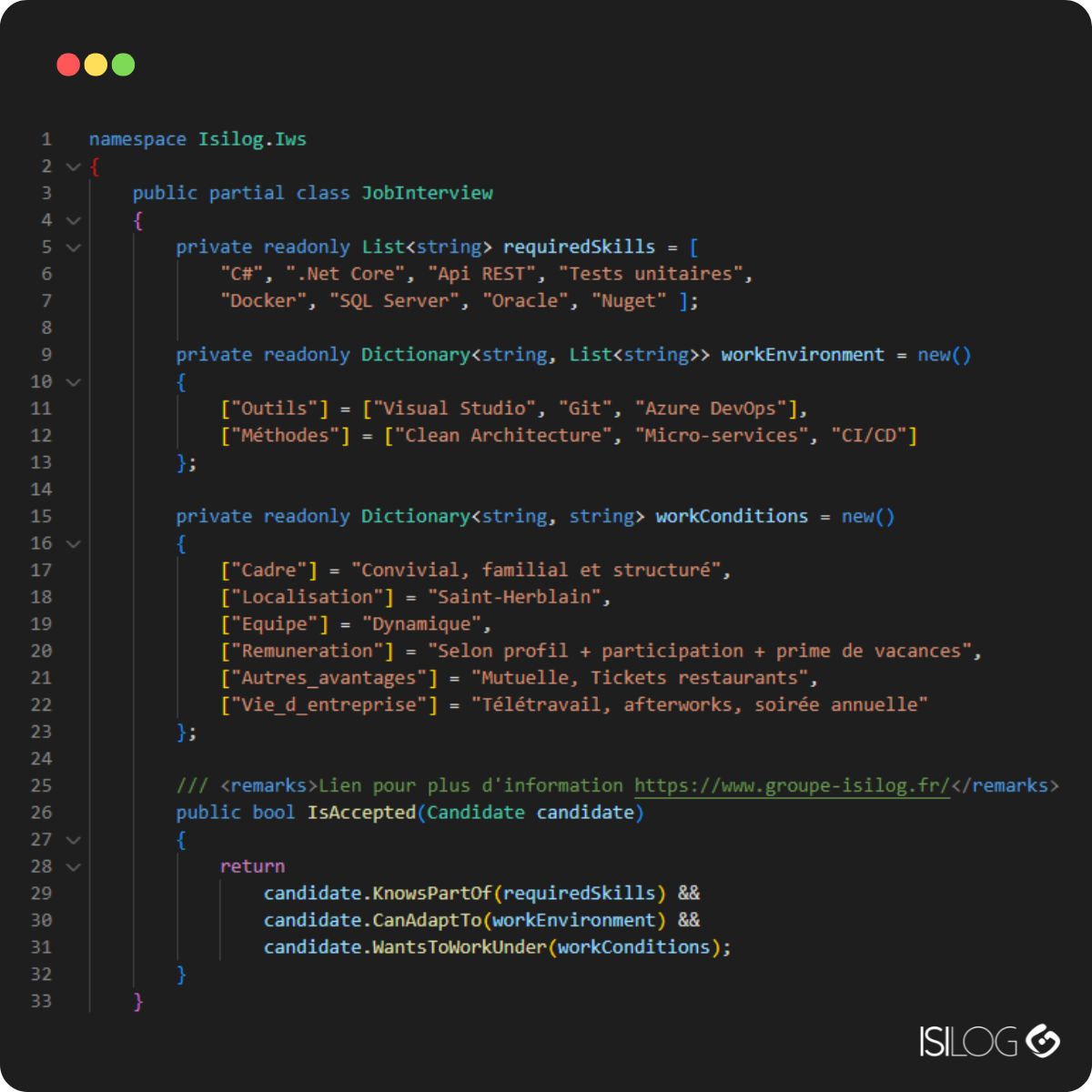Click the "Télétravail, afterworks, soirée annuelle" string

point(700,704)
